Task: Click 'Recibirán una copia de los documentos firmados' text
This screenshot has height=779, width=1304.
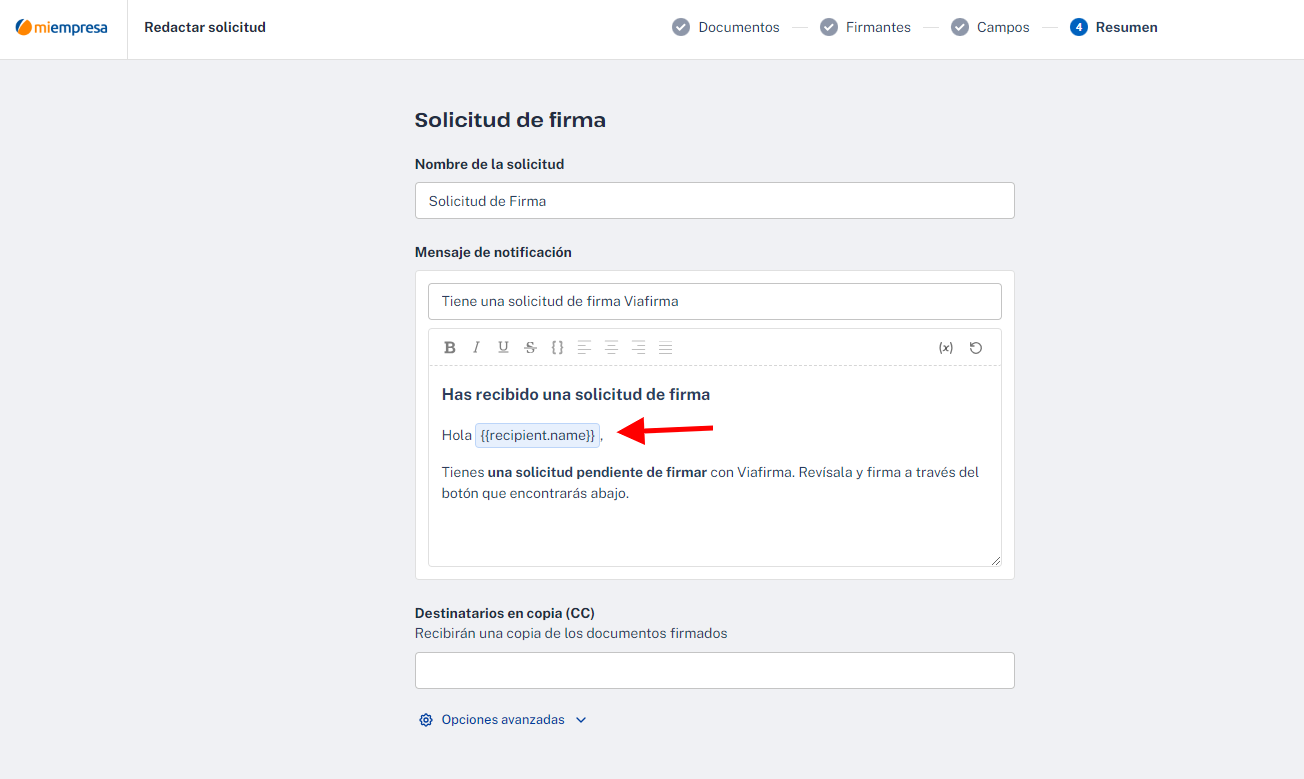Action: click(x=571, y=633)
